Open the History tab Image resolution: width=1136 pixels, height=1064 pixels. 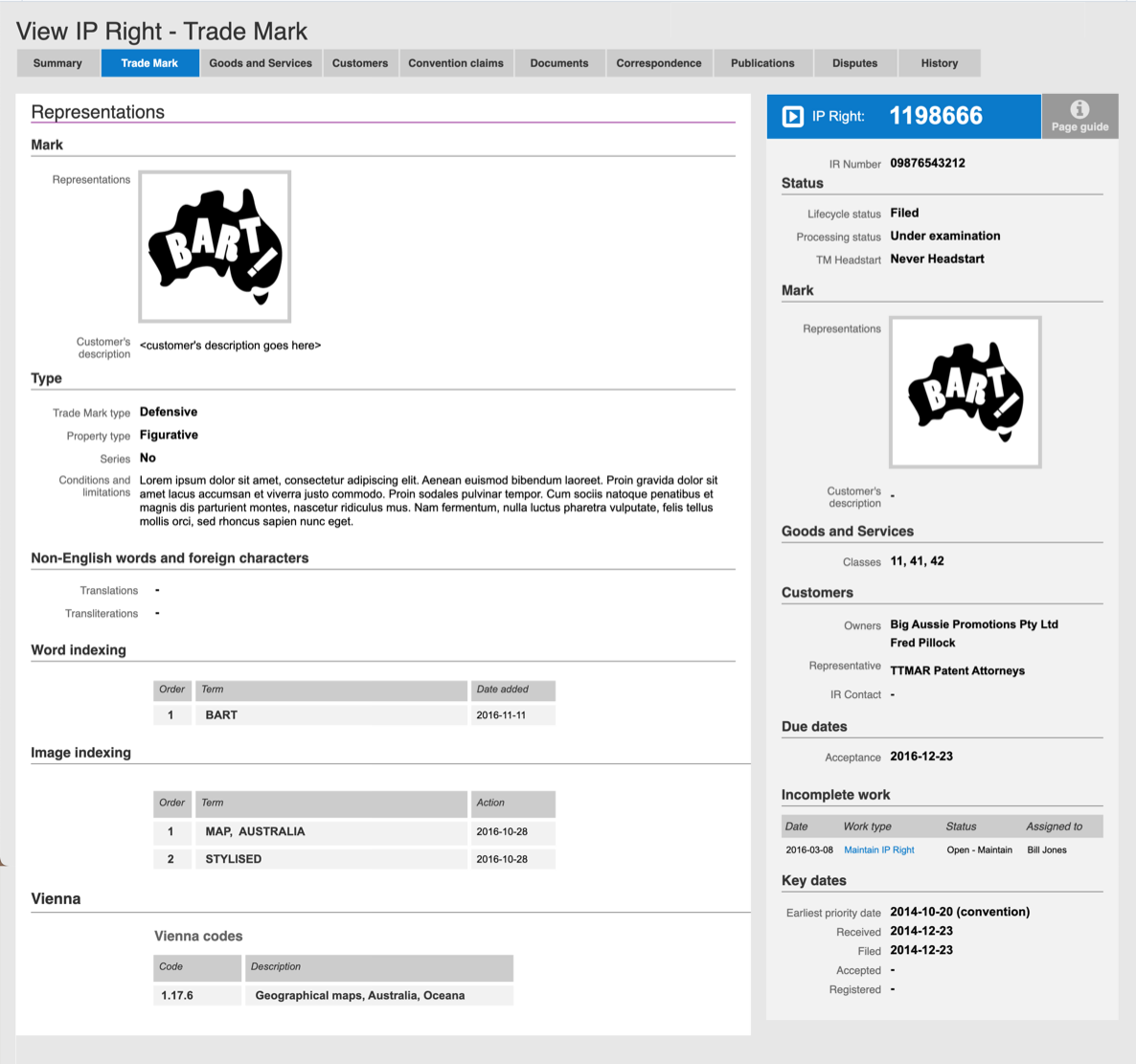click(x=940, y=63)
